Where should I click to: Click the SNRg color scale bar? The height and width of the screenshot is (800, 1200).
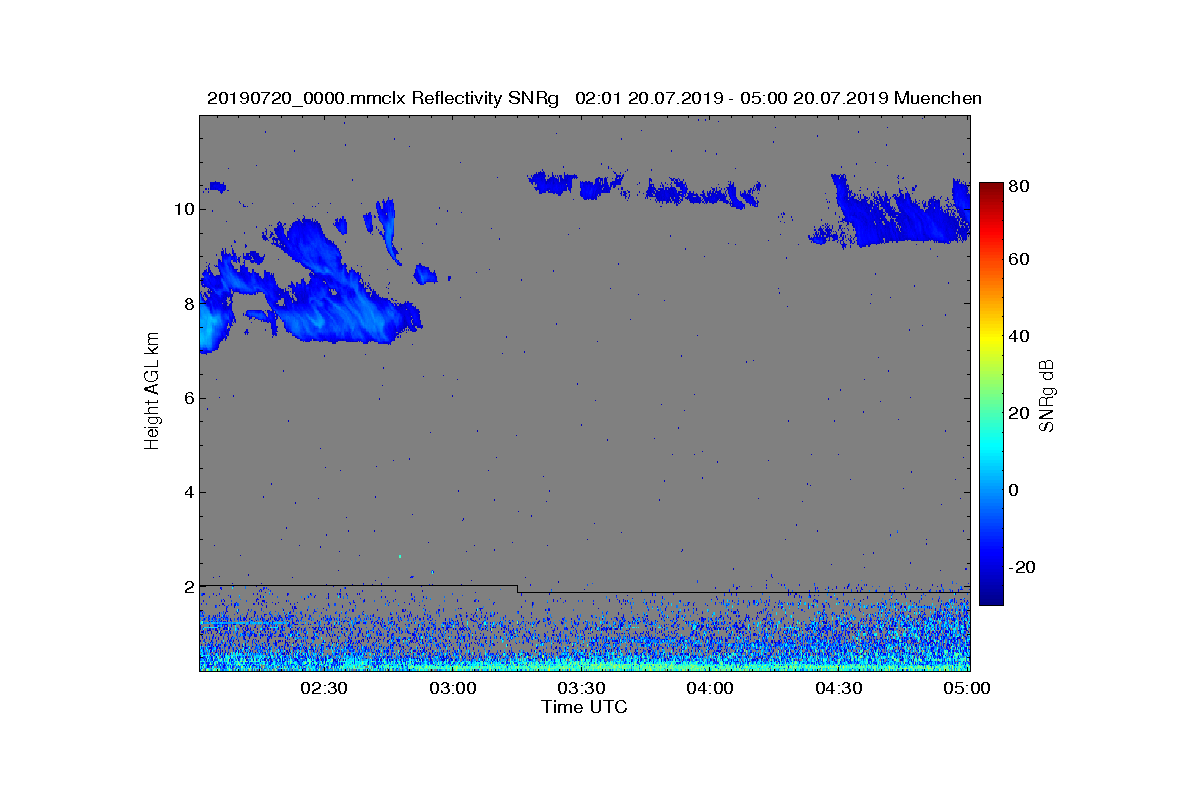click(x=990, y=393)
